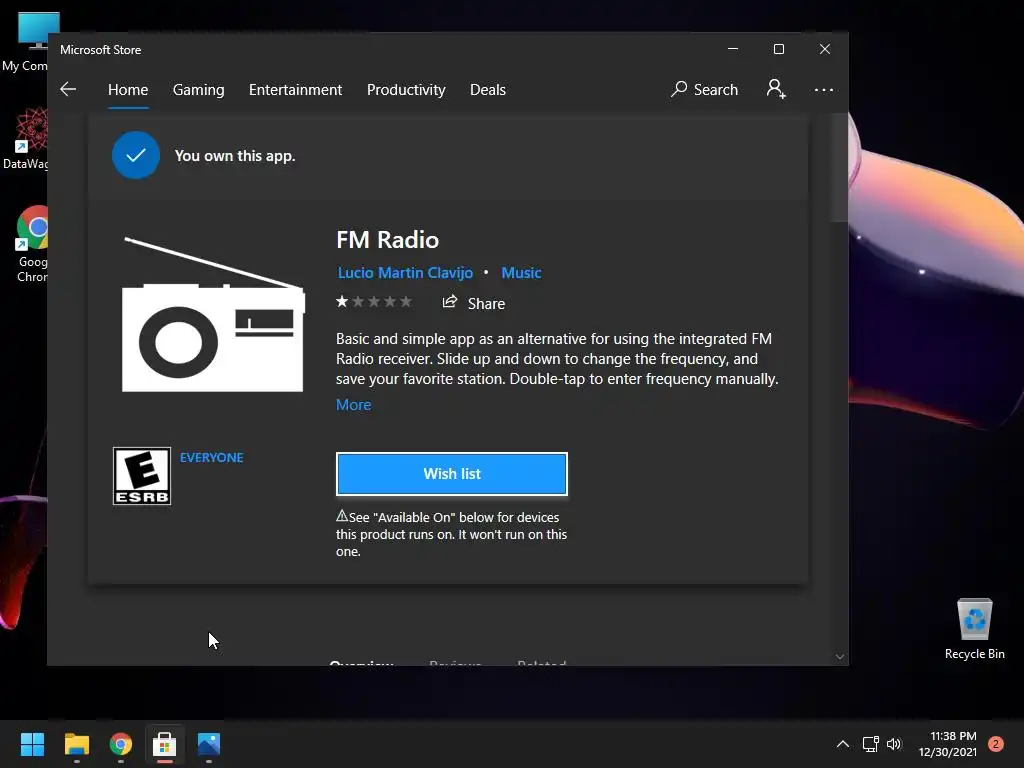
Task: Click the scrollbar down arrow in Store
Action: [840, 657]
